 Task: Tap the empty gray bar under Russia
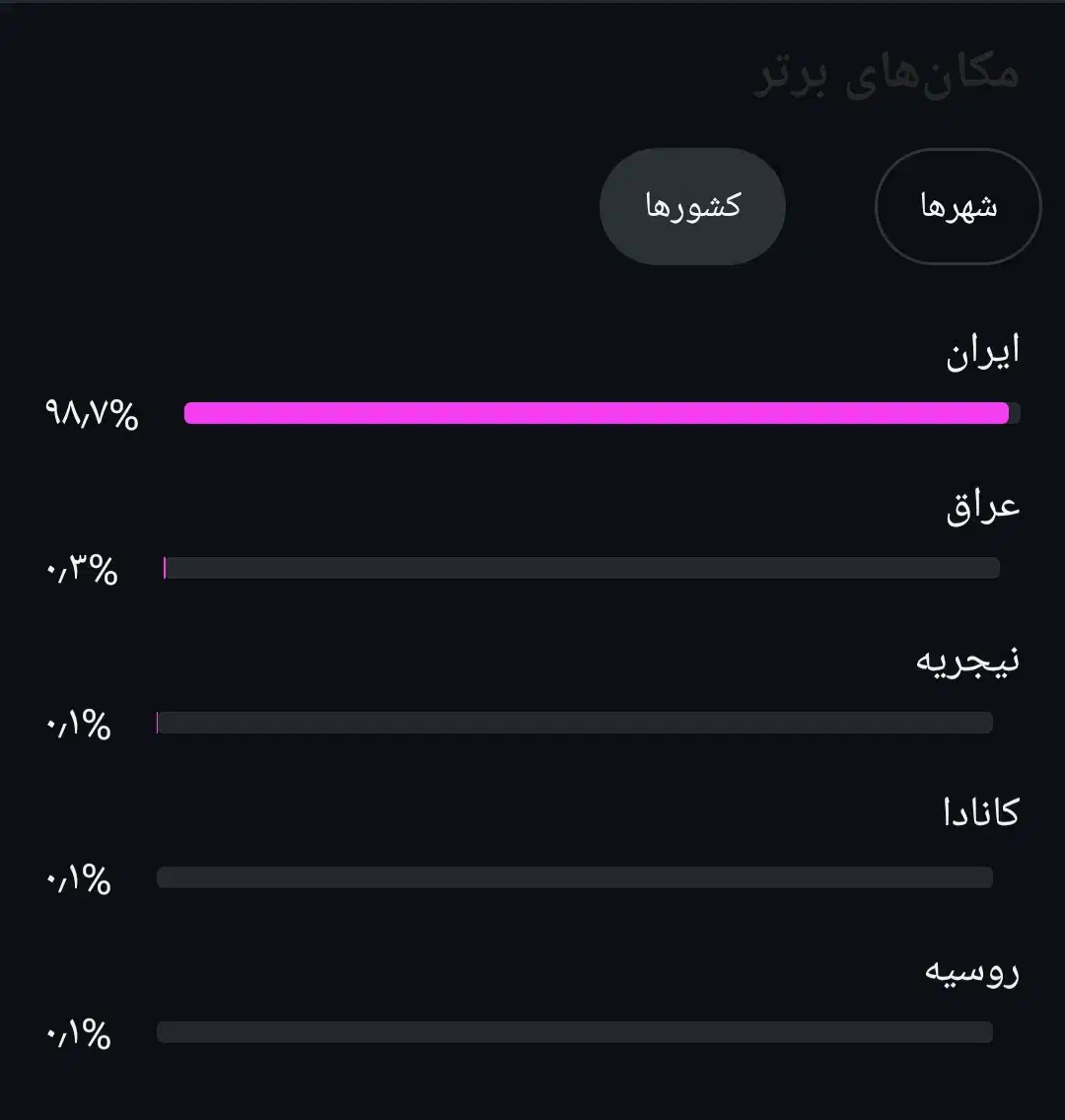click(x=575, y=1032)
